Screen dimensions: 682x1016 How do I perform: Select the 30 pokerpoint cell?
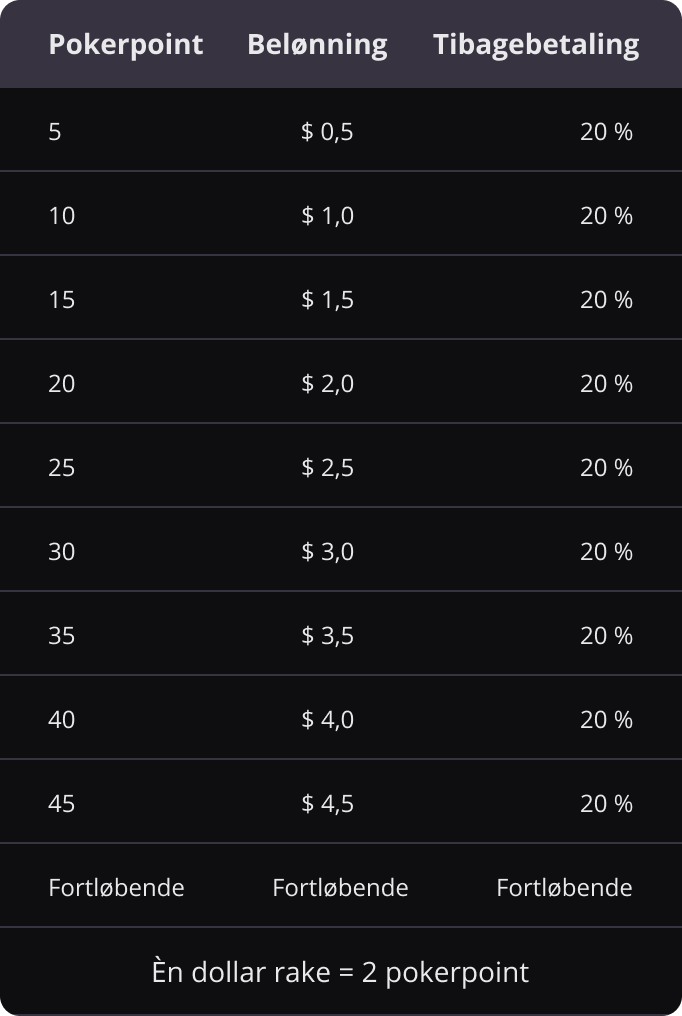click(x=62, y=551)
